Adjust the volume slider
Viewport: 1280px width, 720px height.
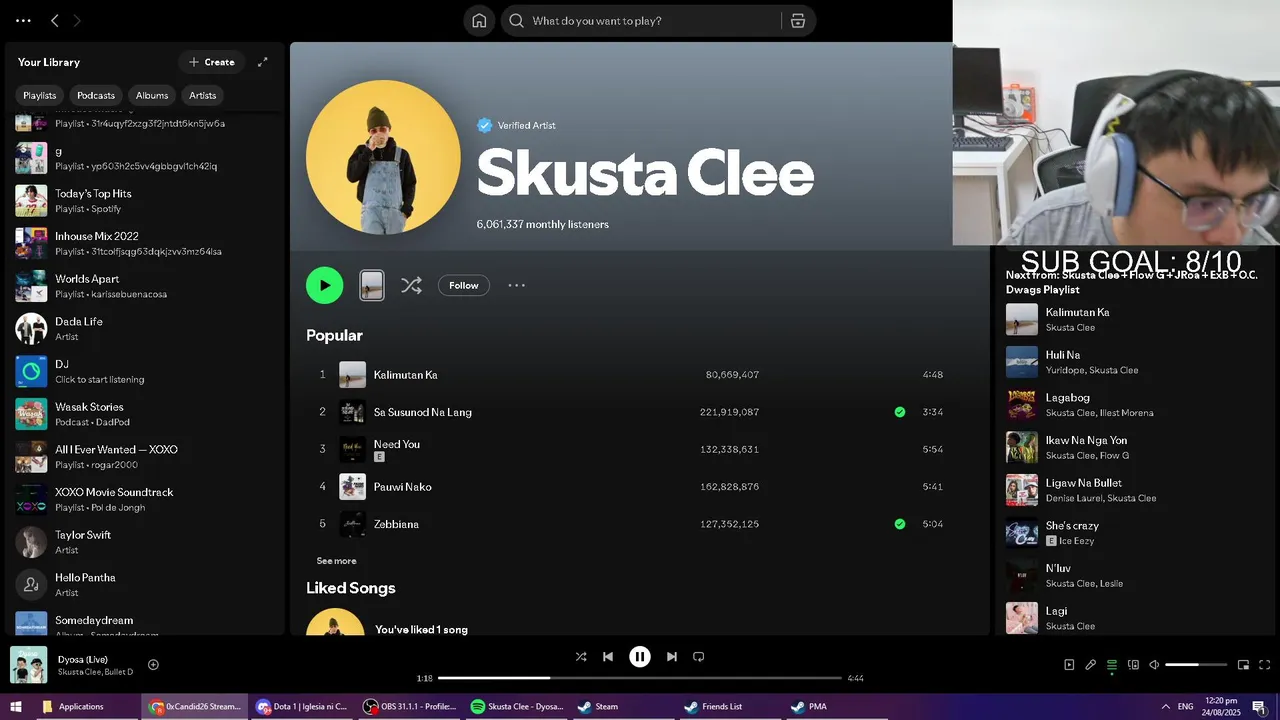tap(1196, 665)
